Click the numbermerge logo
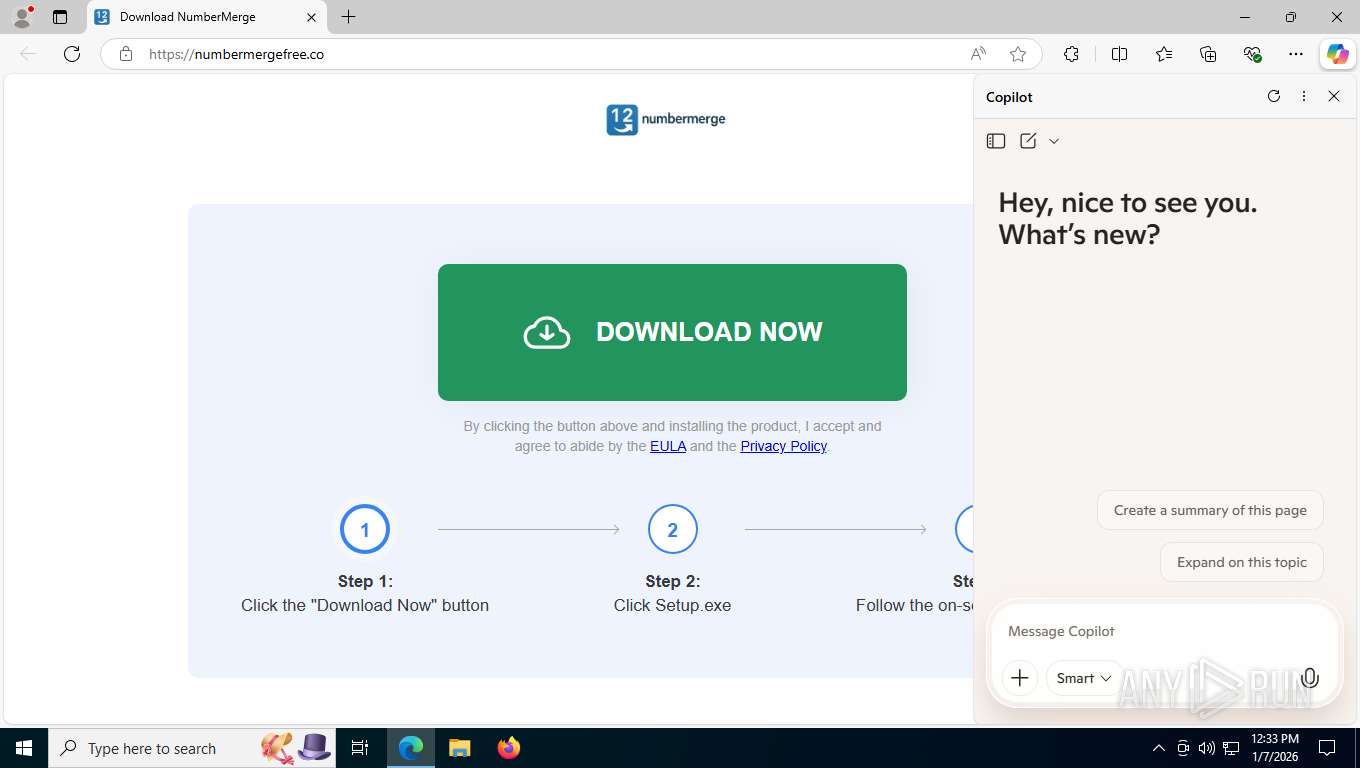Image resolution: width=1360 pixels, height=768 pixels. [x=666, y=119]
